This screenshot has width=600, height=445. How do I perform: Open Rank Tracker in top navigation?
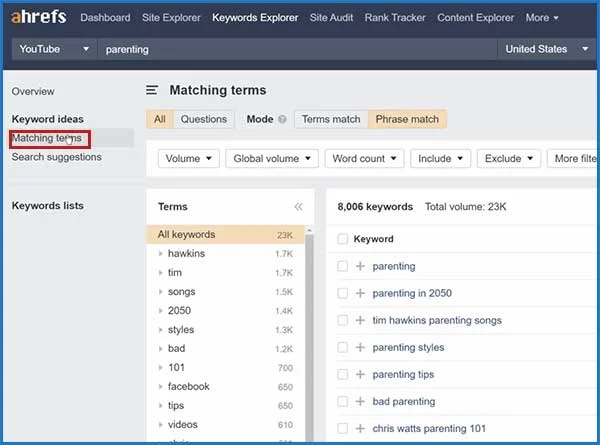click(x=395, y=18)
